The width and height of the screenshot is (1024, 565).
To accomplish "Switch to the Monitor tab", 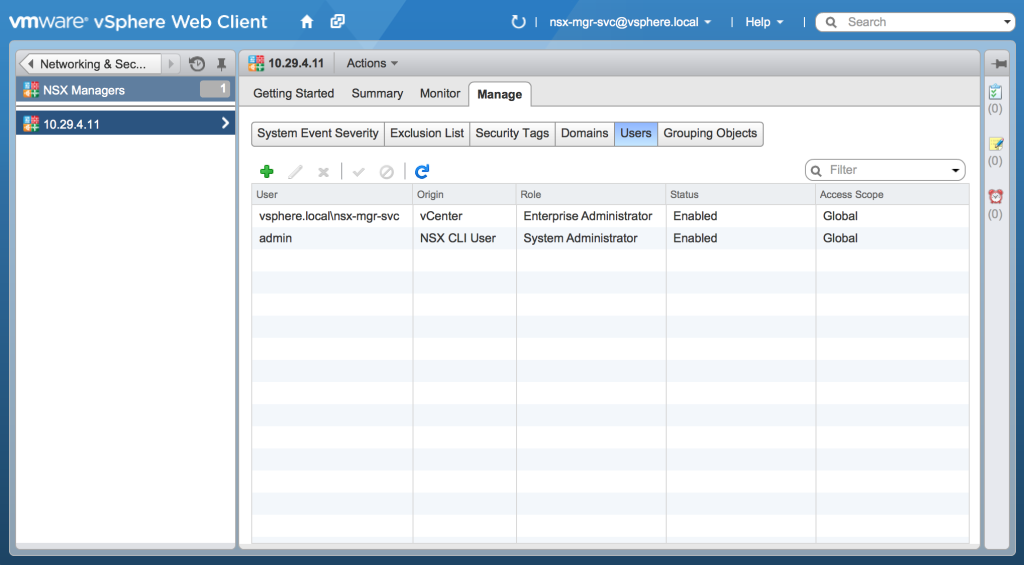I will (x=440, y=93).
